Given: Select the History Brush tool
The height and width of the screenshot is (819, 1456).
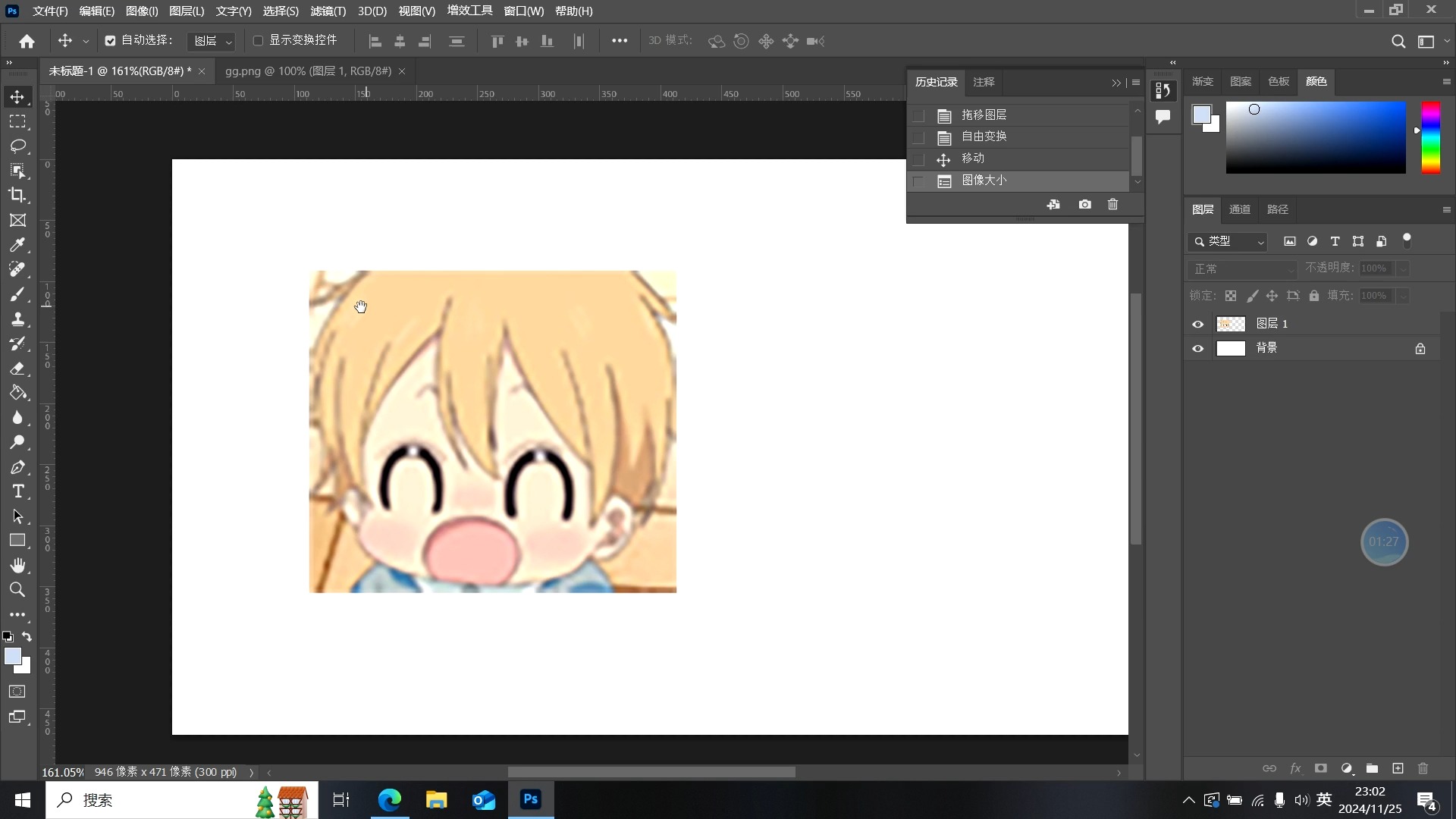Looking at the screenshot, I should [x=17, y=344].
